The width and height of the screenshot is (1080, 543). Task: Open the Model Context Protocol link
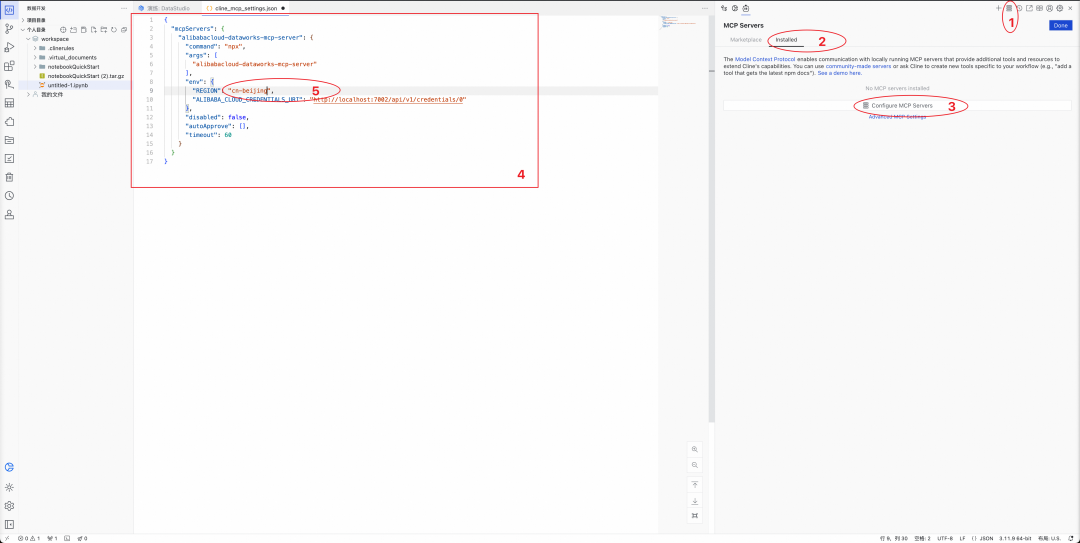pos(765,59)
